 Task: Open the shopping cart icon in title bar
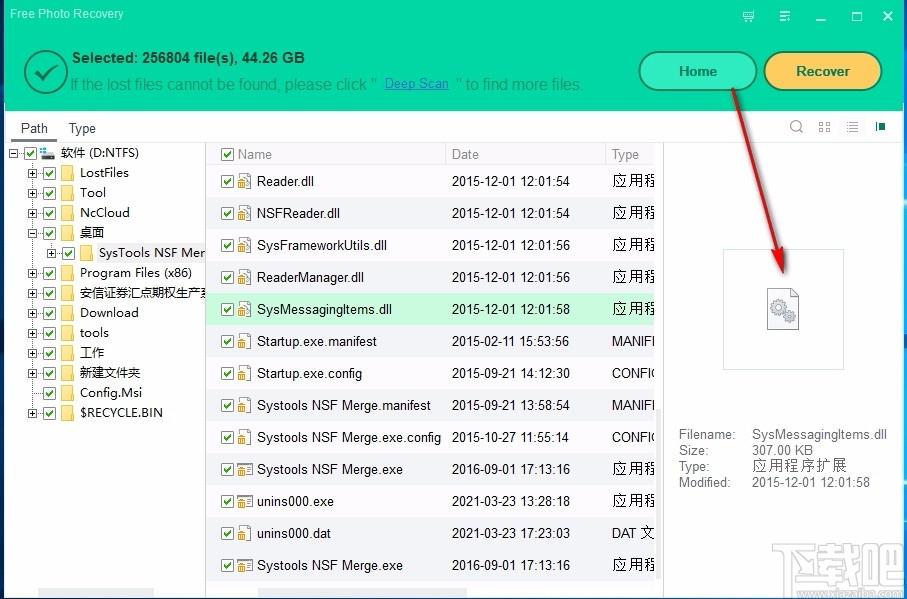[x=749, y=16]
